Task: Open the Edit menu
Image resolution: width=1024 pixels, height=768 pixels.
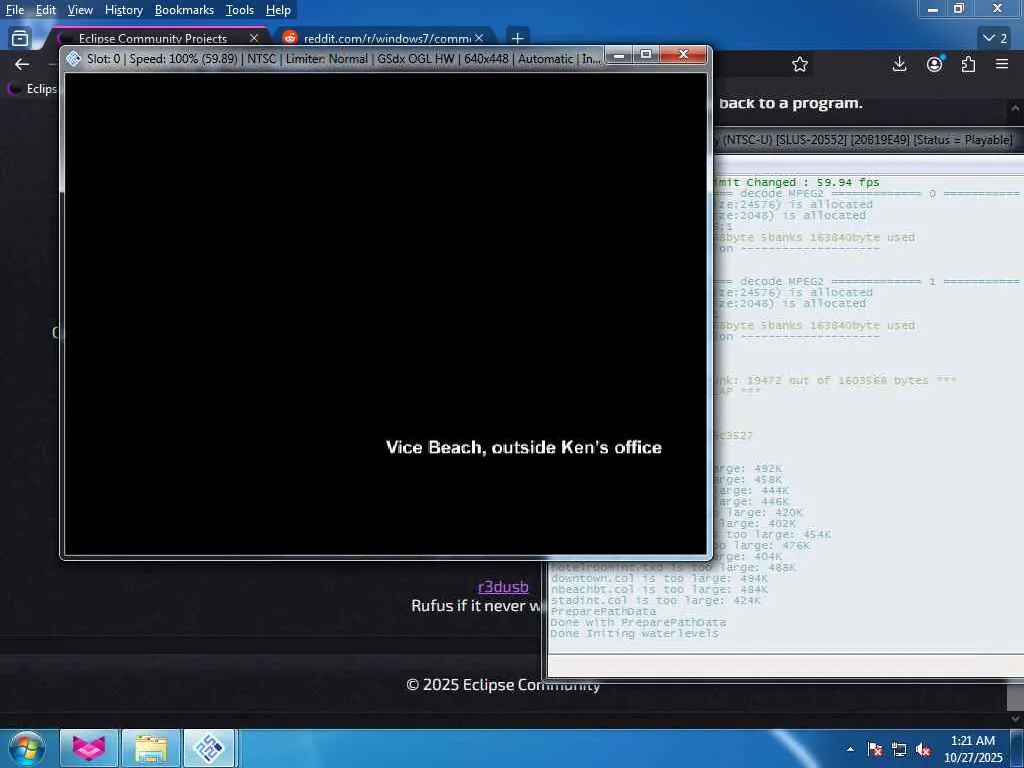Action: coord(45,10)
